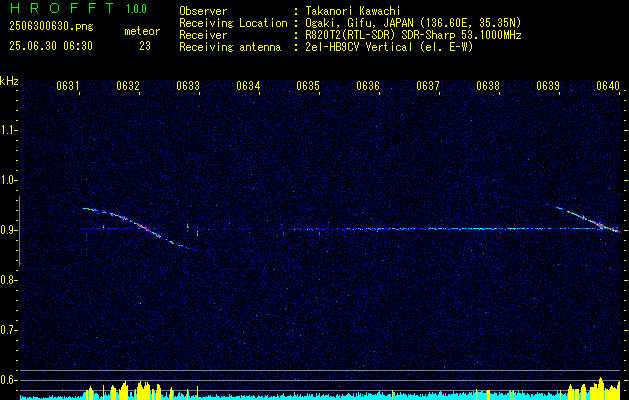Click the 0.6 kHz axis label
This screenshot has width=629, height=400.
tap(8, 380)
